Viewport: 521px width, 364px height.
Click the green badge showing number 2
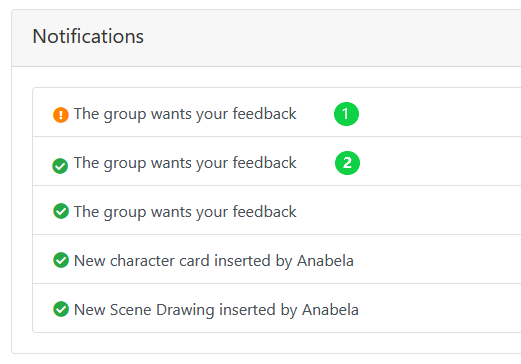[347, 163]
